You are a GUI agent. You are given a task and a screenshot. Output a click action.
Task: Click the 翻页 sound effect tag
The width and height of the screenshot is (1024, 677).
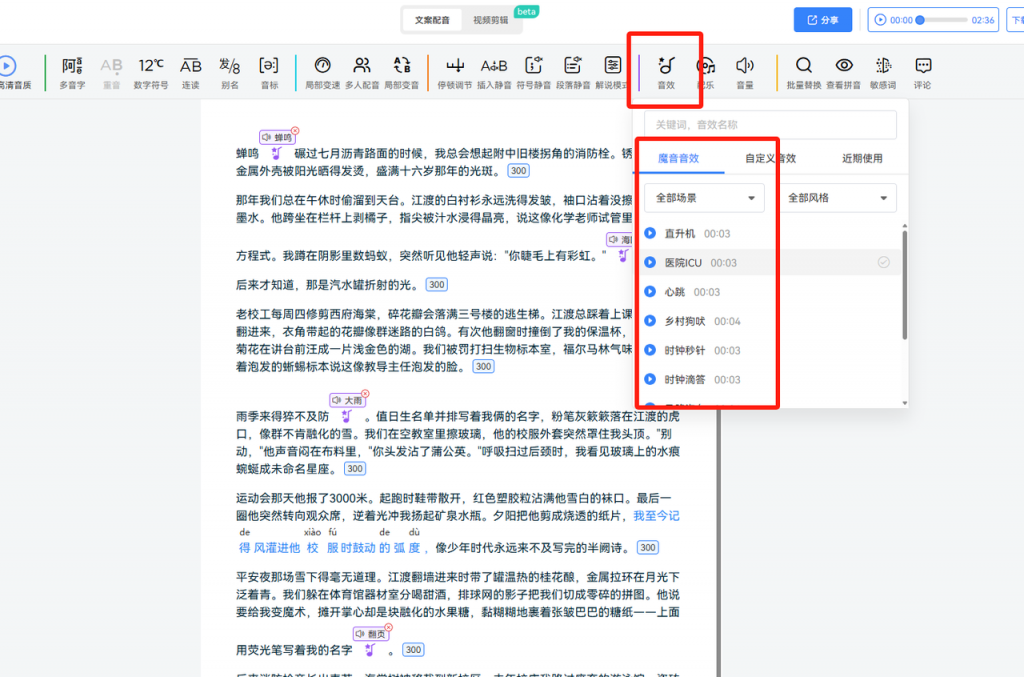(x=370, y=634)
